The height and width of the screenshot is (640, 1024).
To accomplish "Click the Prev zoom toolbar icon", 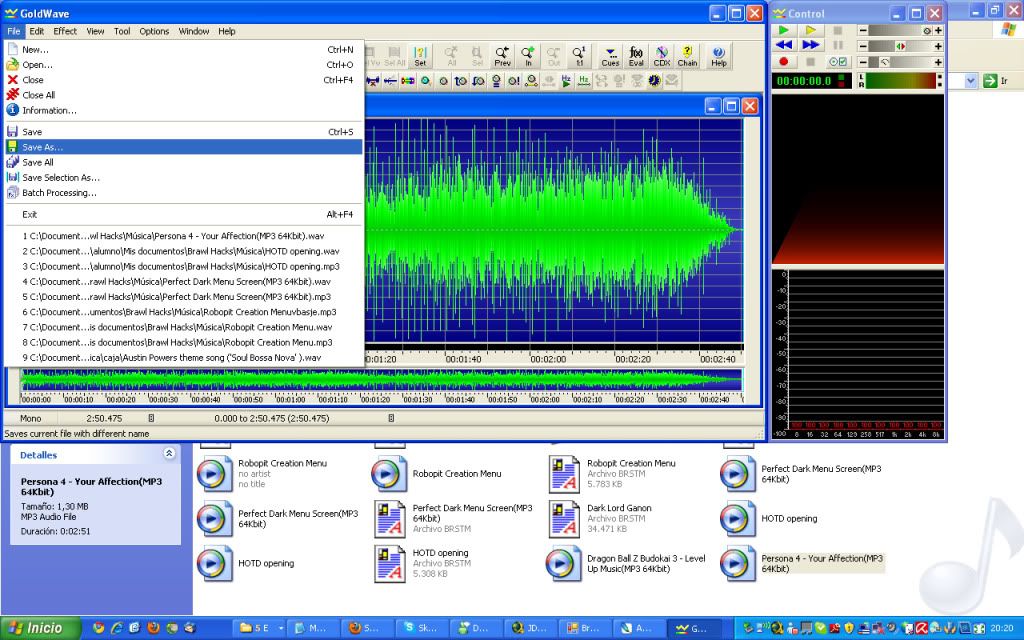I will click(x=502, y=55).
